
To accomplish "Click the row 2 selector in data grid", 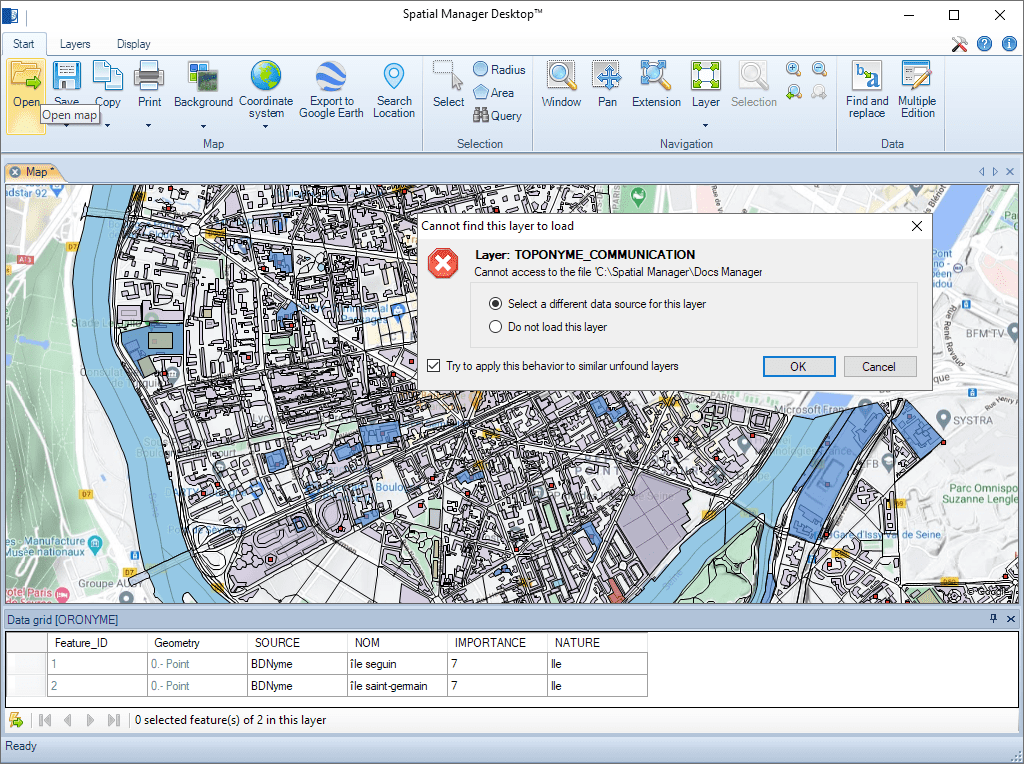I will [27, 686].
